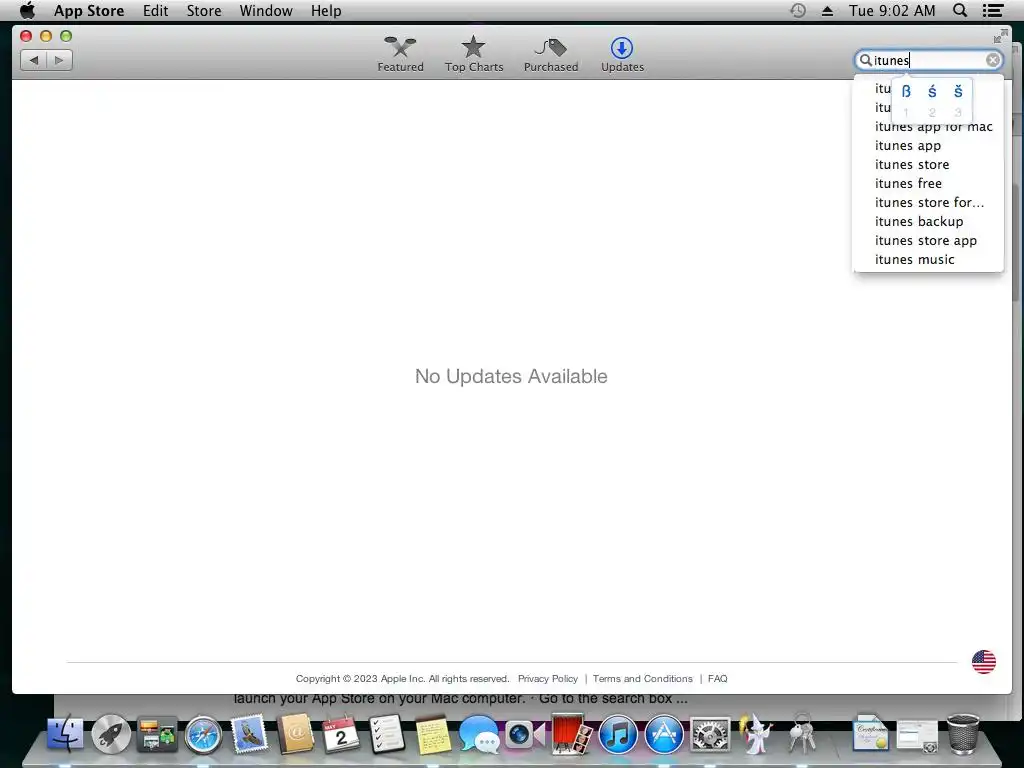
Task: Open the Store menu
Action: click(x=204, y=10)
